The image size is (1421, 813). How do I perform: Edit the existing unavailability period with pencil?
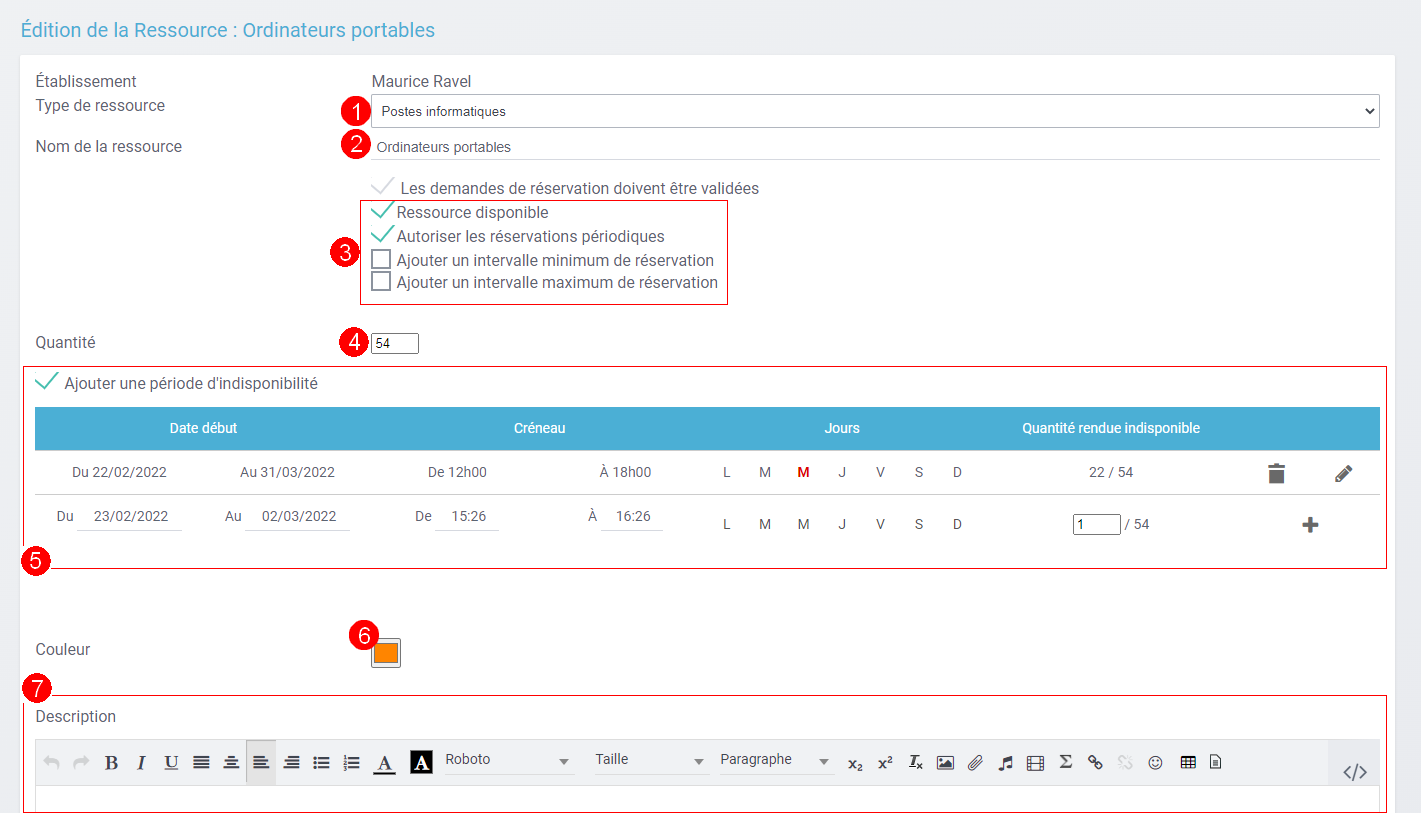(1344, 473)
